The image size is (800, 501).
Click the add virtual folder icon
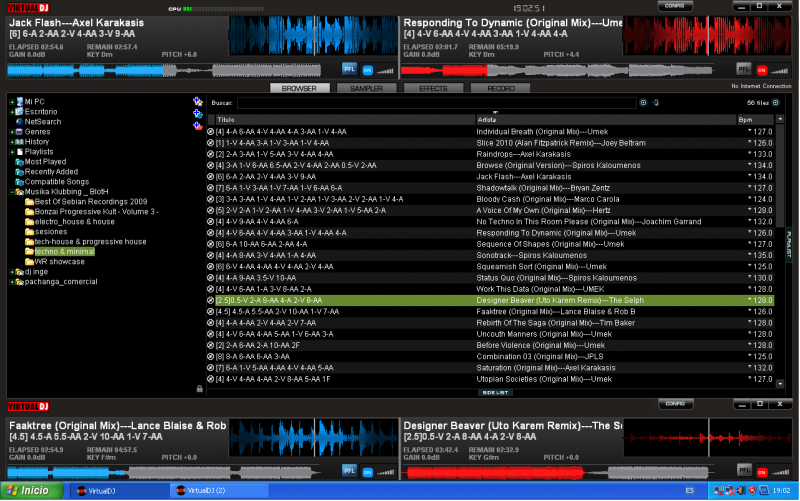pyautogui.click(x=197, y=114)
